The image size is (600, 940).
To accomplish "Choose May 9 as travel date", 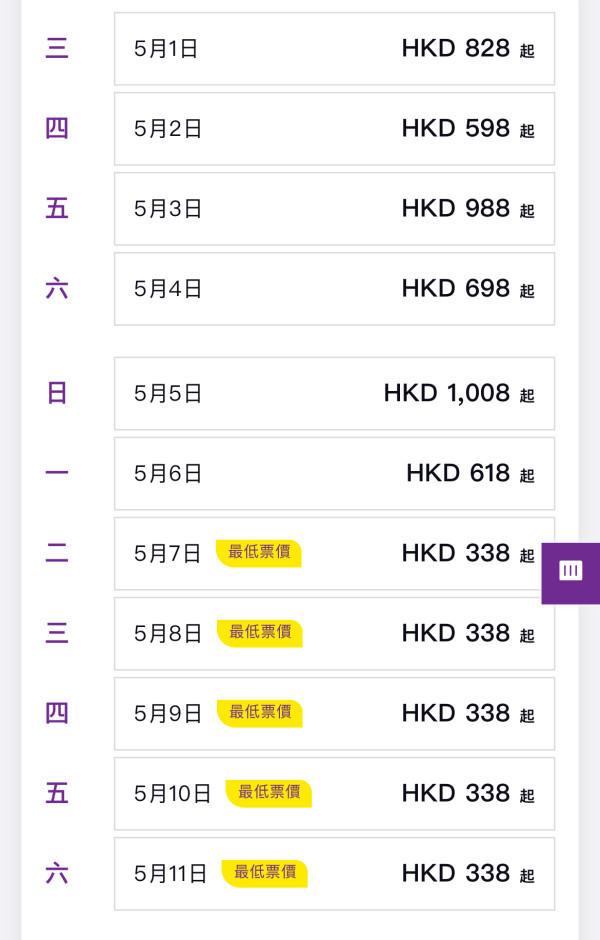I will coord(334,713).
